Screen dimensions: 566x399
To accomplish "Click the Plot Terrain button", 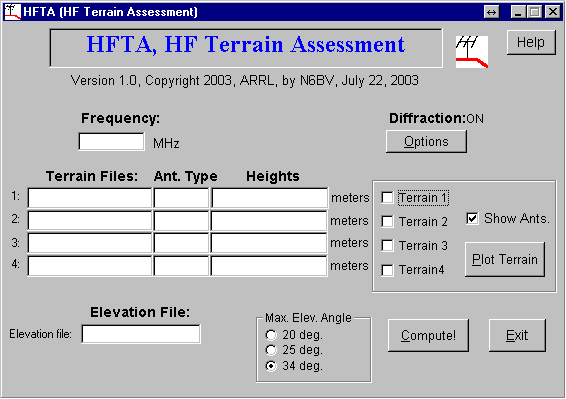I will pyautogui.click(x=505, y=259).
